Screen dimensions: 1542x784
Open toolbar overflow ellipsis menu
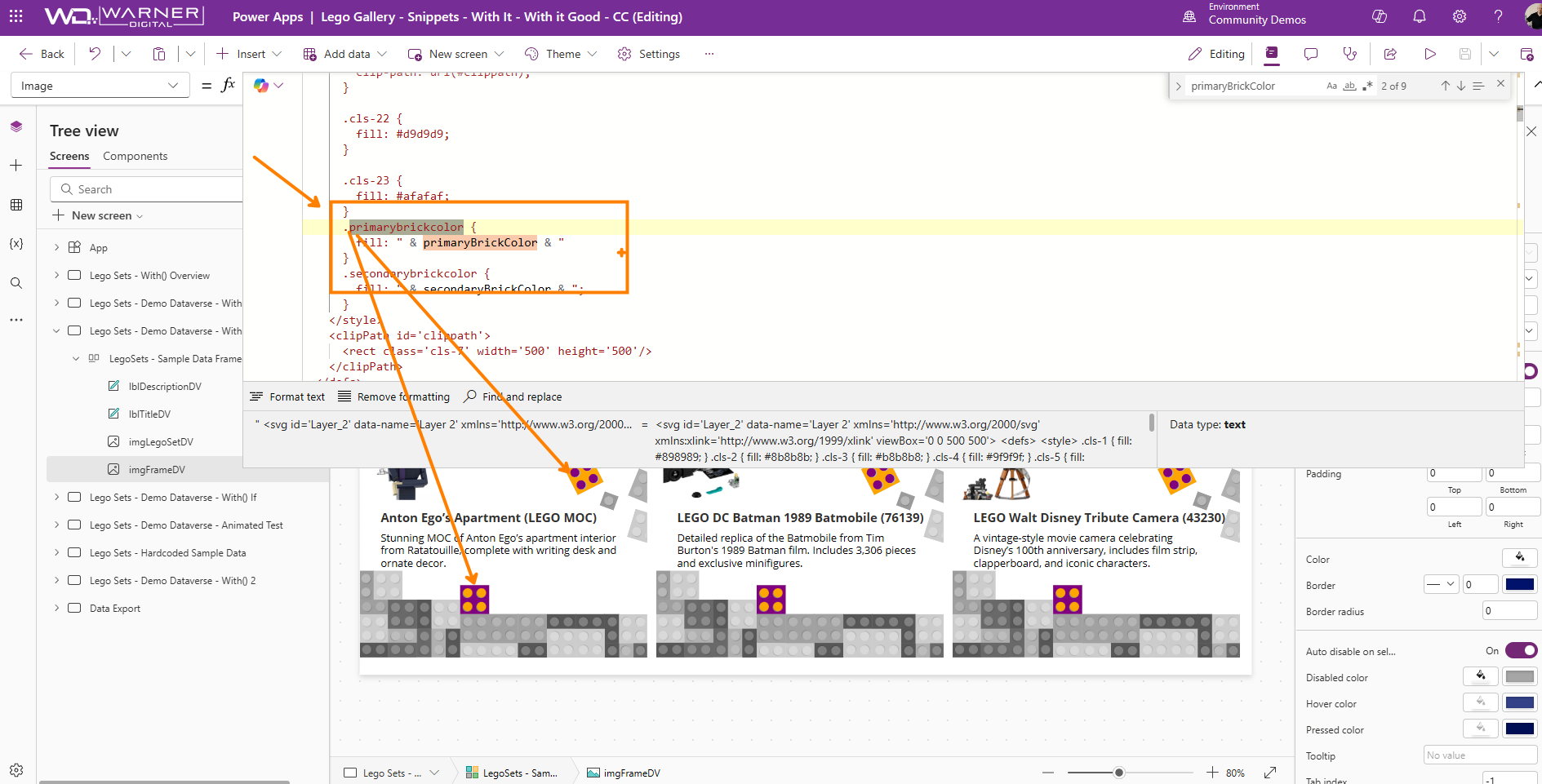[709, 54]
